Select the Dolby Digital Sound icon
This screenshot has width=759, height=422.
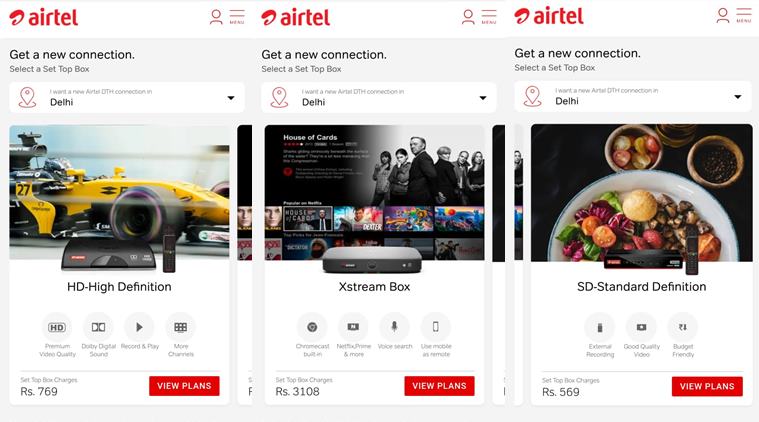(x=98, y=328)
